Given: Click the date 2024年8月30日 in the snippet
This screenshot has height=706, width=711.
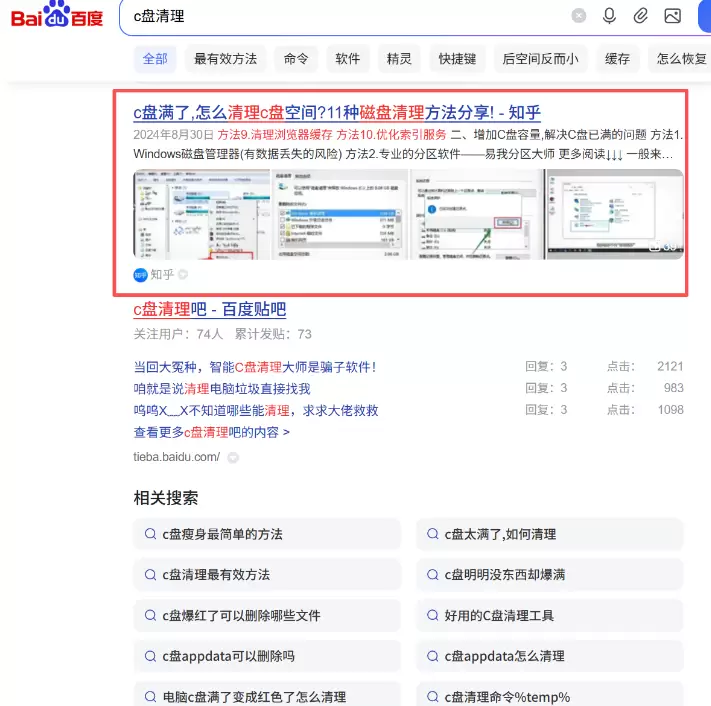Looking at the screenshot, I should pyautogui.click(x=173, y=135).
